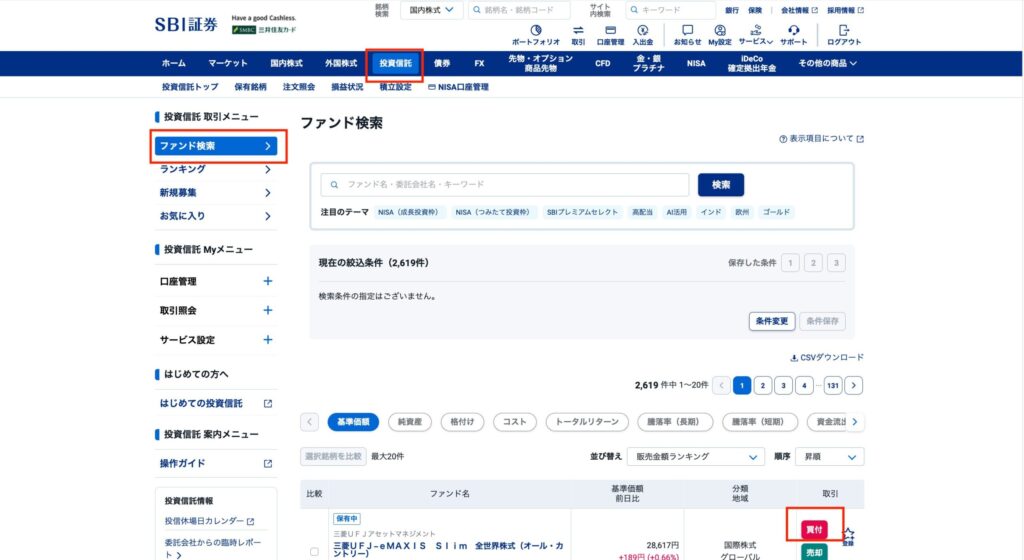
Task: Click the 取引 trade arrows icon
Action: coord(578,31)
